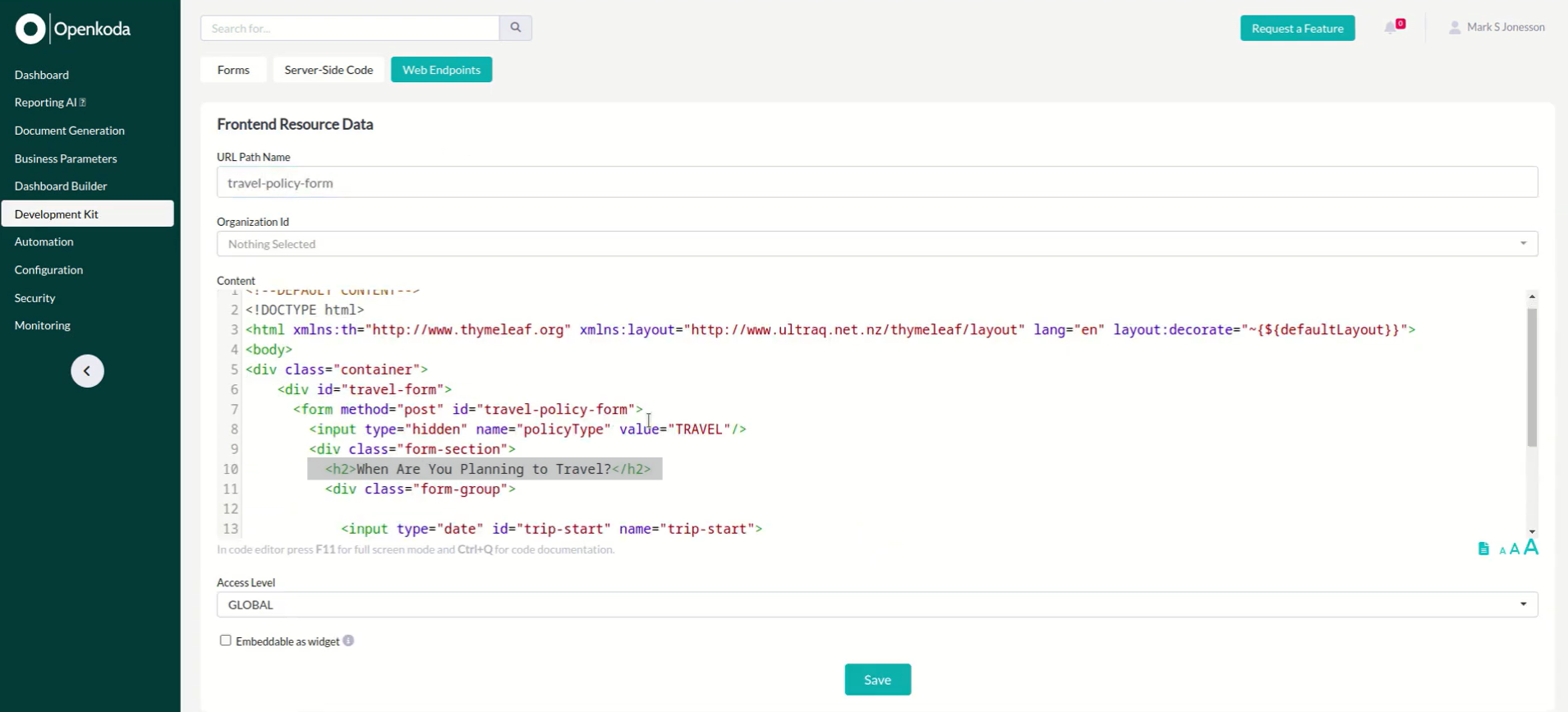Click line number 12 in the editor gutter

230,509
